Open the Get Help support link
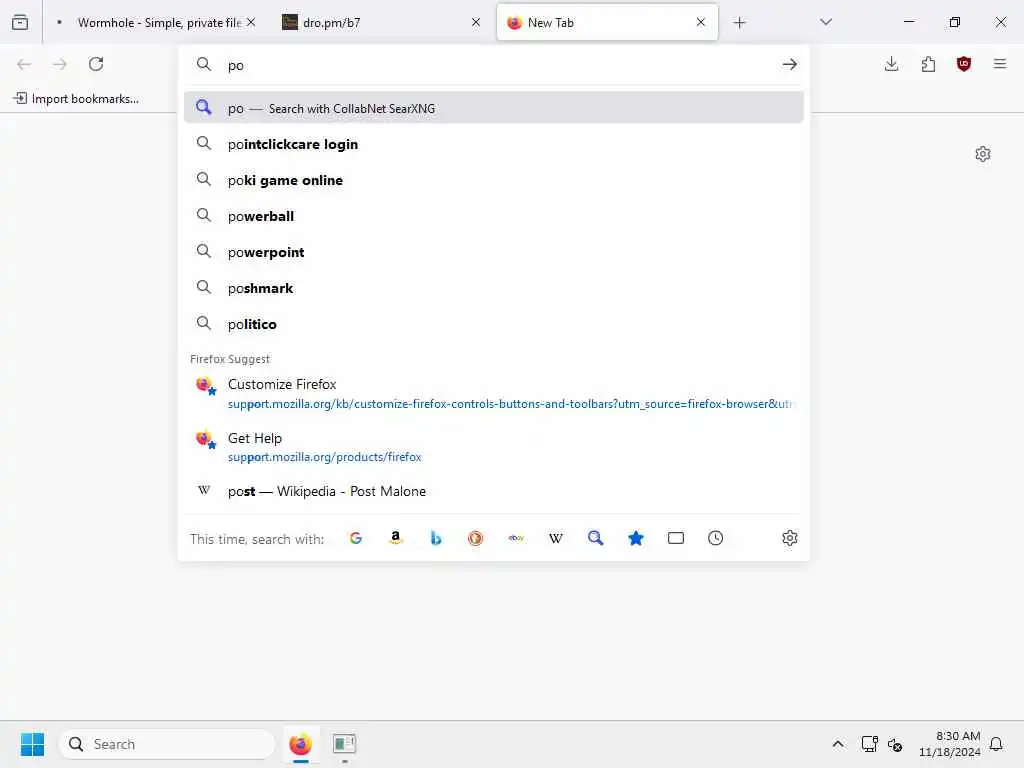The height and width of the screenshot is (768, 1024). coord(494,447)
